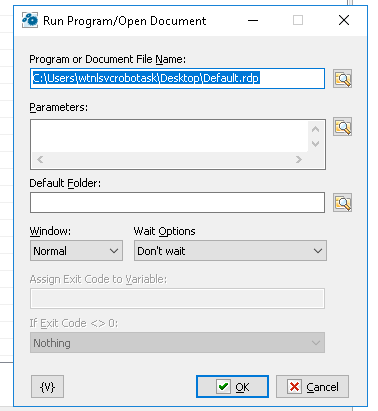Click Parameters horizontal scroll right arrow
378x411 pixels.
299,160
